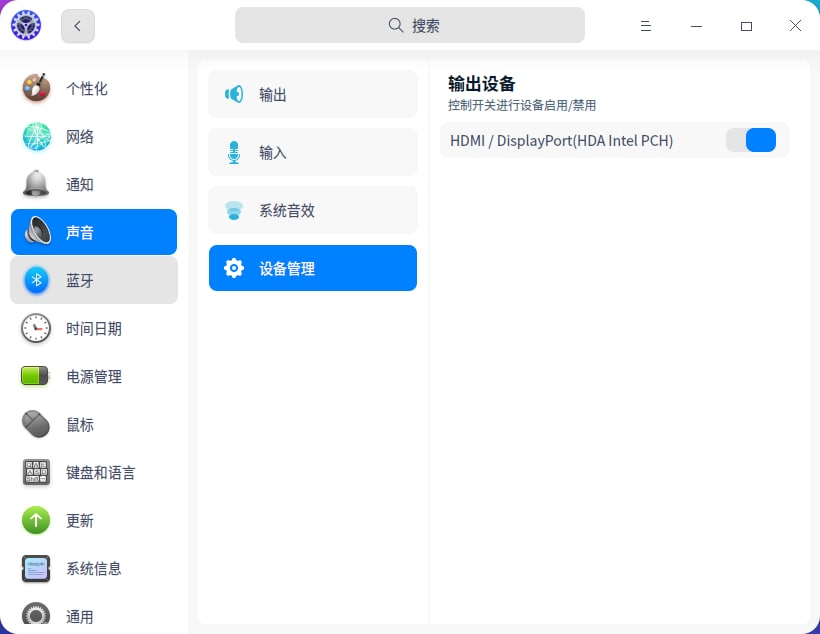Image resolution: width=820 pixels, height=634 pixels.
Task: Click the 系统信息 monitor icon
Action: tap(36, 568)
